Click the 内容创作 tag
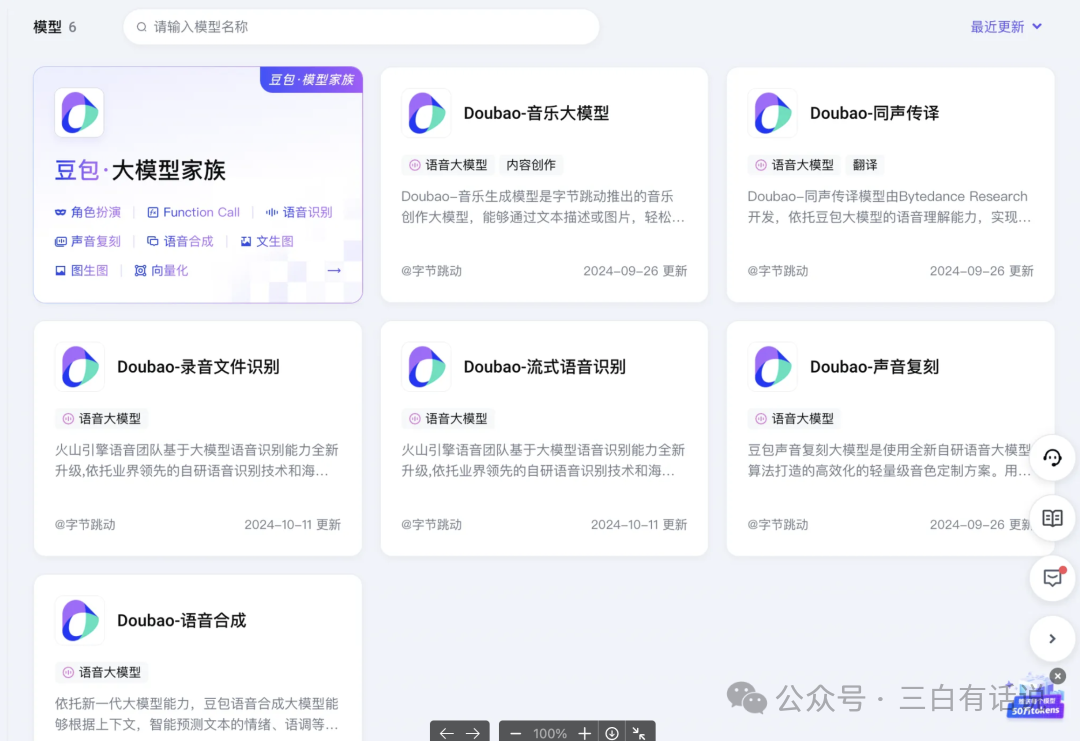This screenshot has width=1080, height=741. [530, 165]
